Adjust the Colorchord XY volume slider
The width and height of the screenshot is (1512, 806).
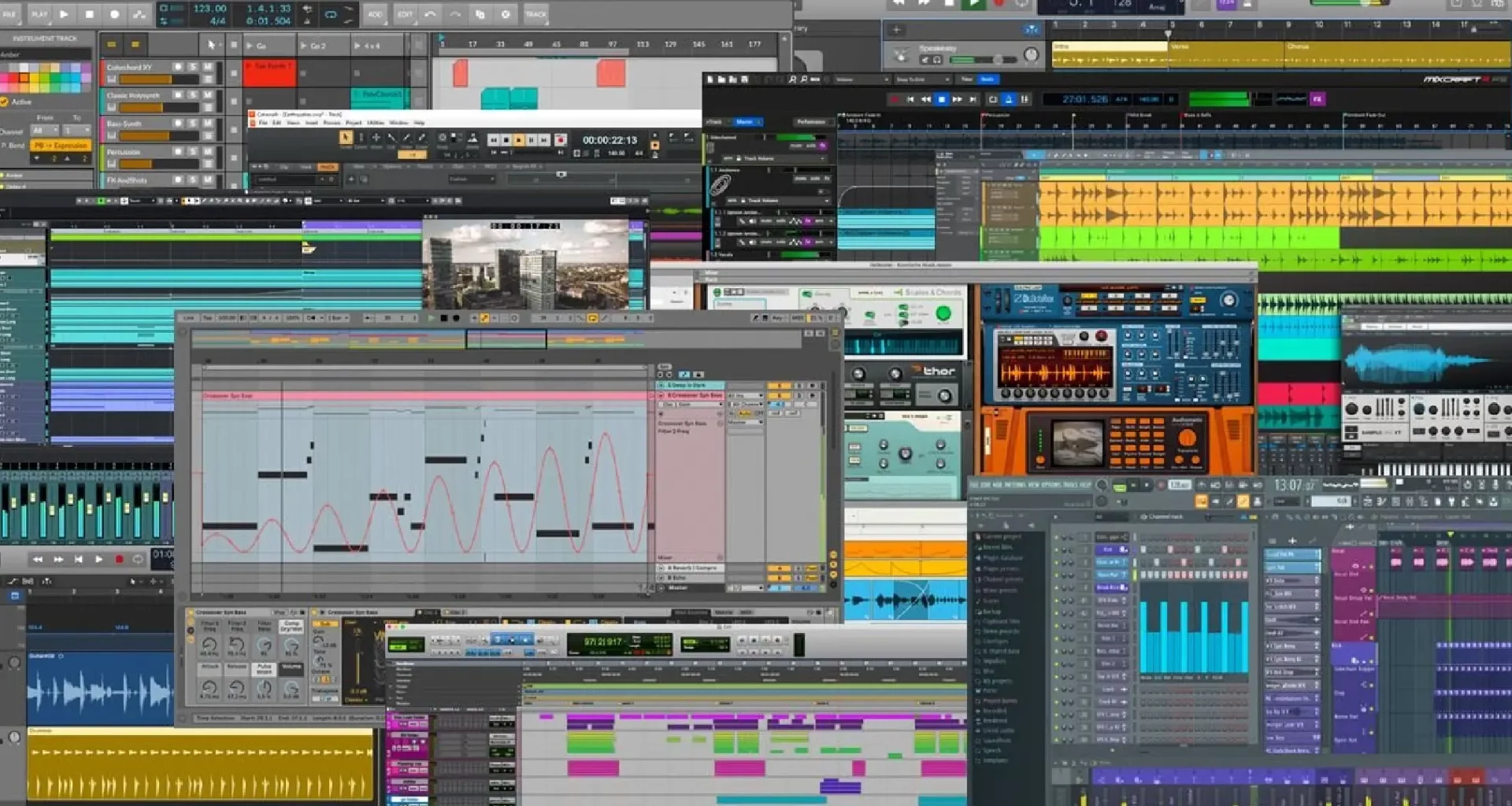tap(159, 79)
